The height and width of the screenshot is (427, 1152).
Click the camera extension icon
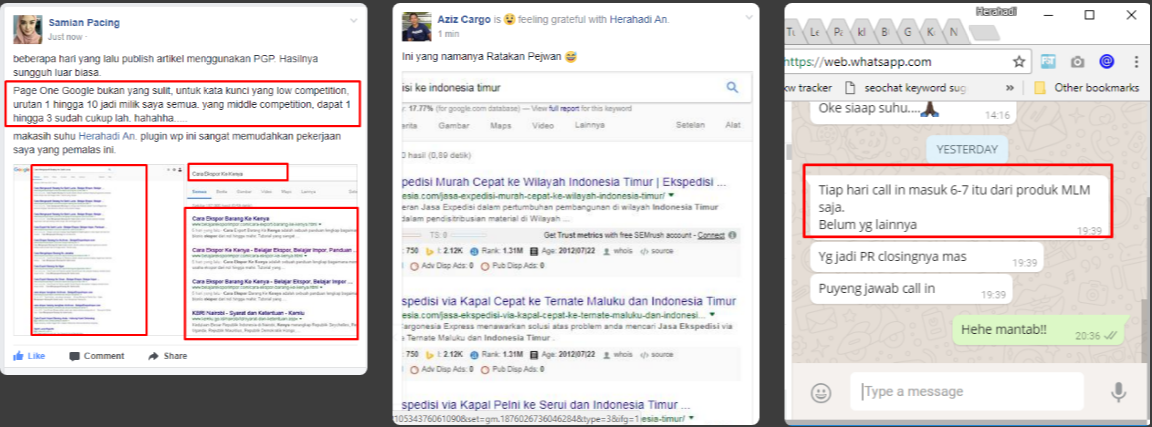1078,62
